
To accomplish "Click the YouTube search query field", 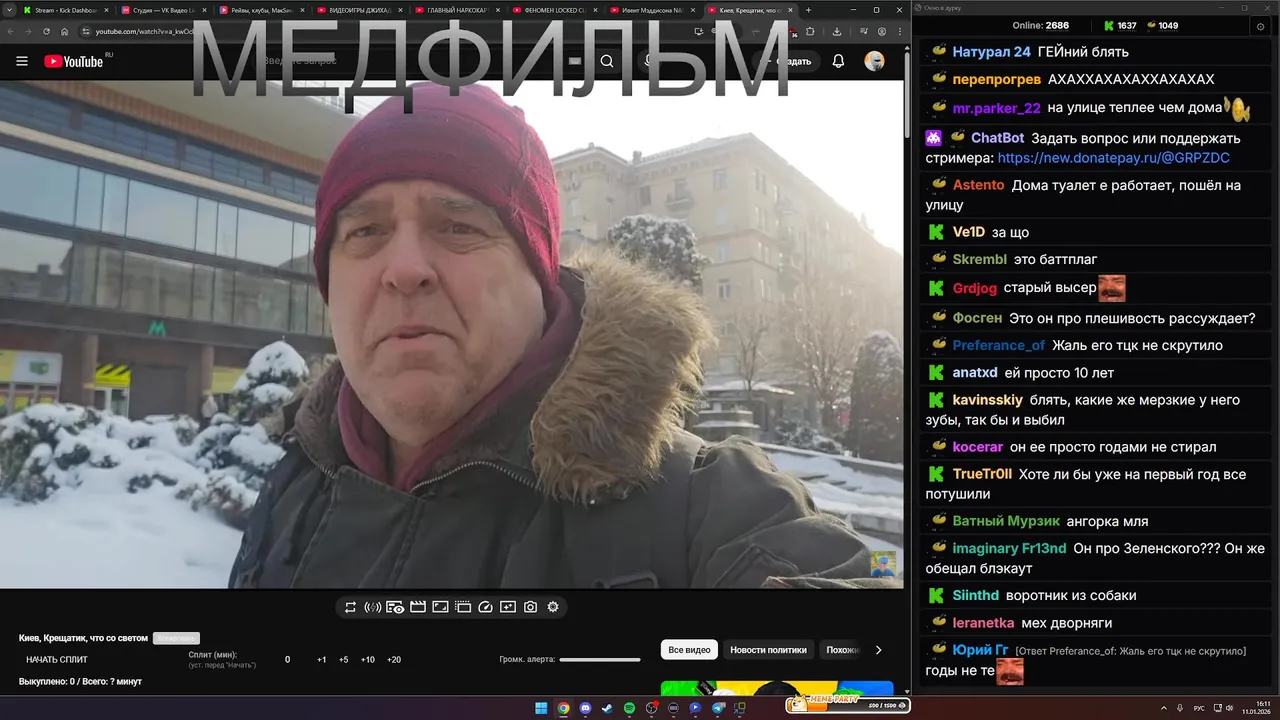I will tap(420, 61).
